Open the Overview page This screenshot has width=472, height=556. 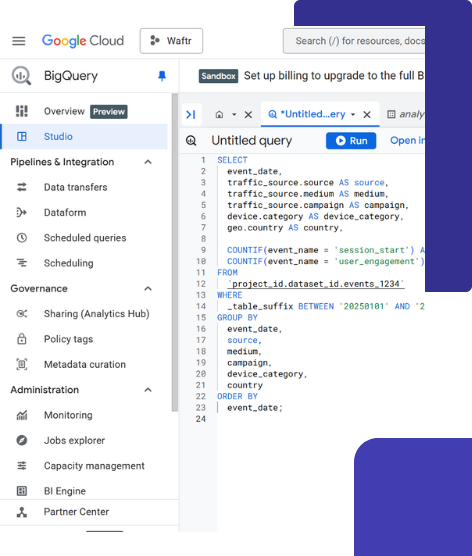(x=64, y=111)
